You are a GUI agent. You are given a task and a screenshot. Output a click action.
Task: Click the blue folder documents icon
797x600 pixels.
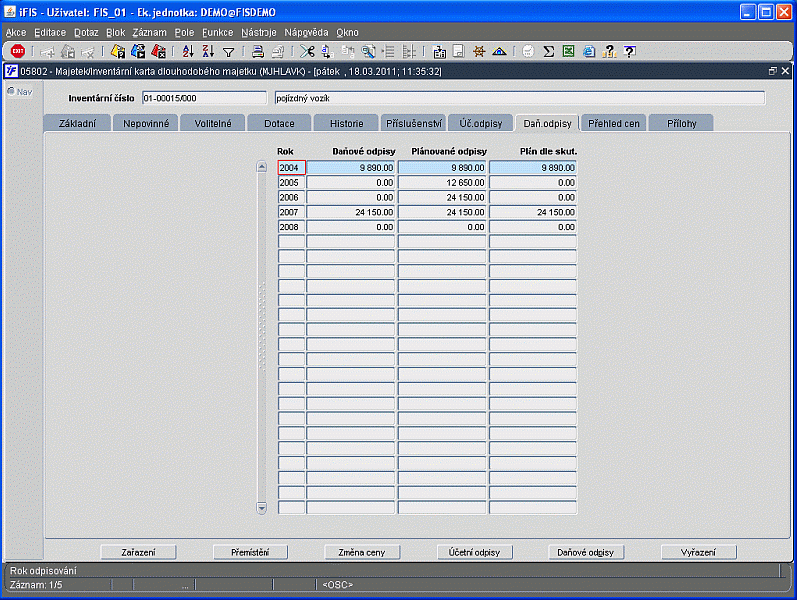[x=439, y=51]
